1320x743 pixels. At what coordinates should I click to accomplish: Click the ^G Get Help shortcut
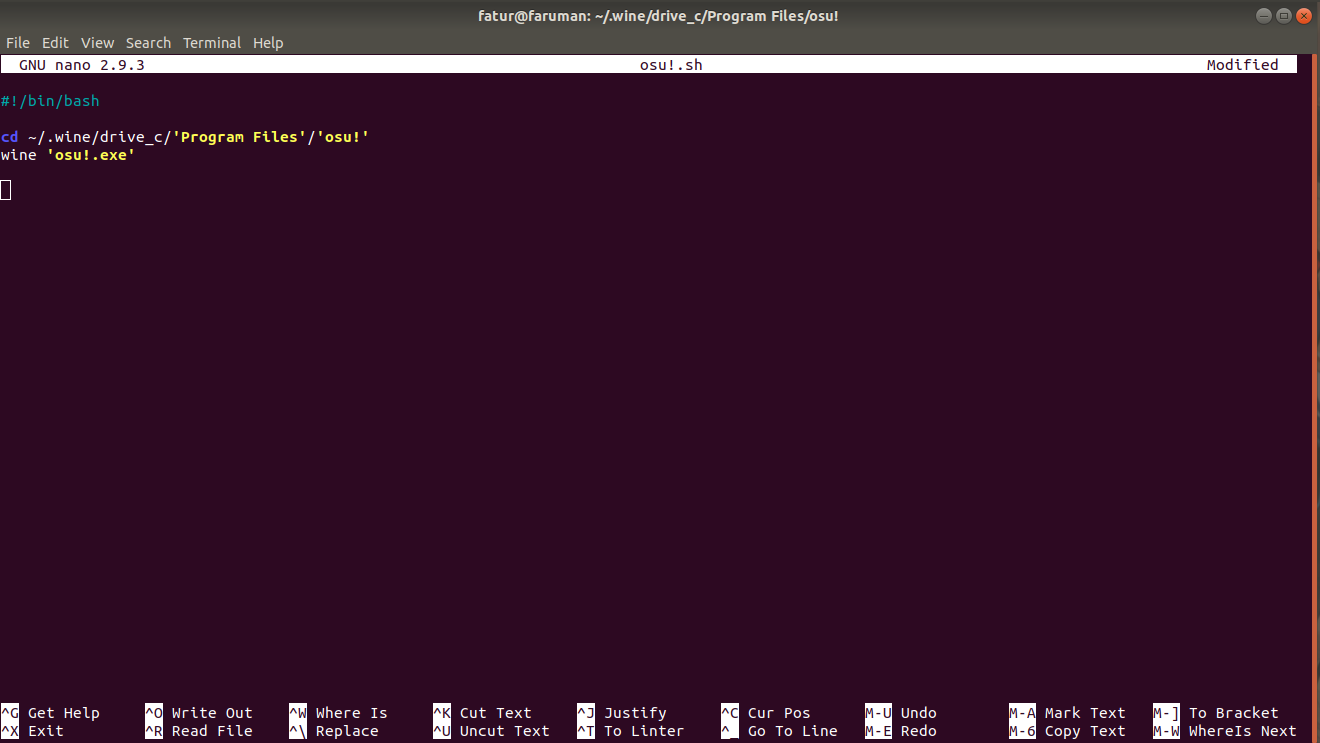tap(50, 713)
